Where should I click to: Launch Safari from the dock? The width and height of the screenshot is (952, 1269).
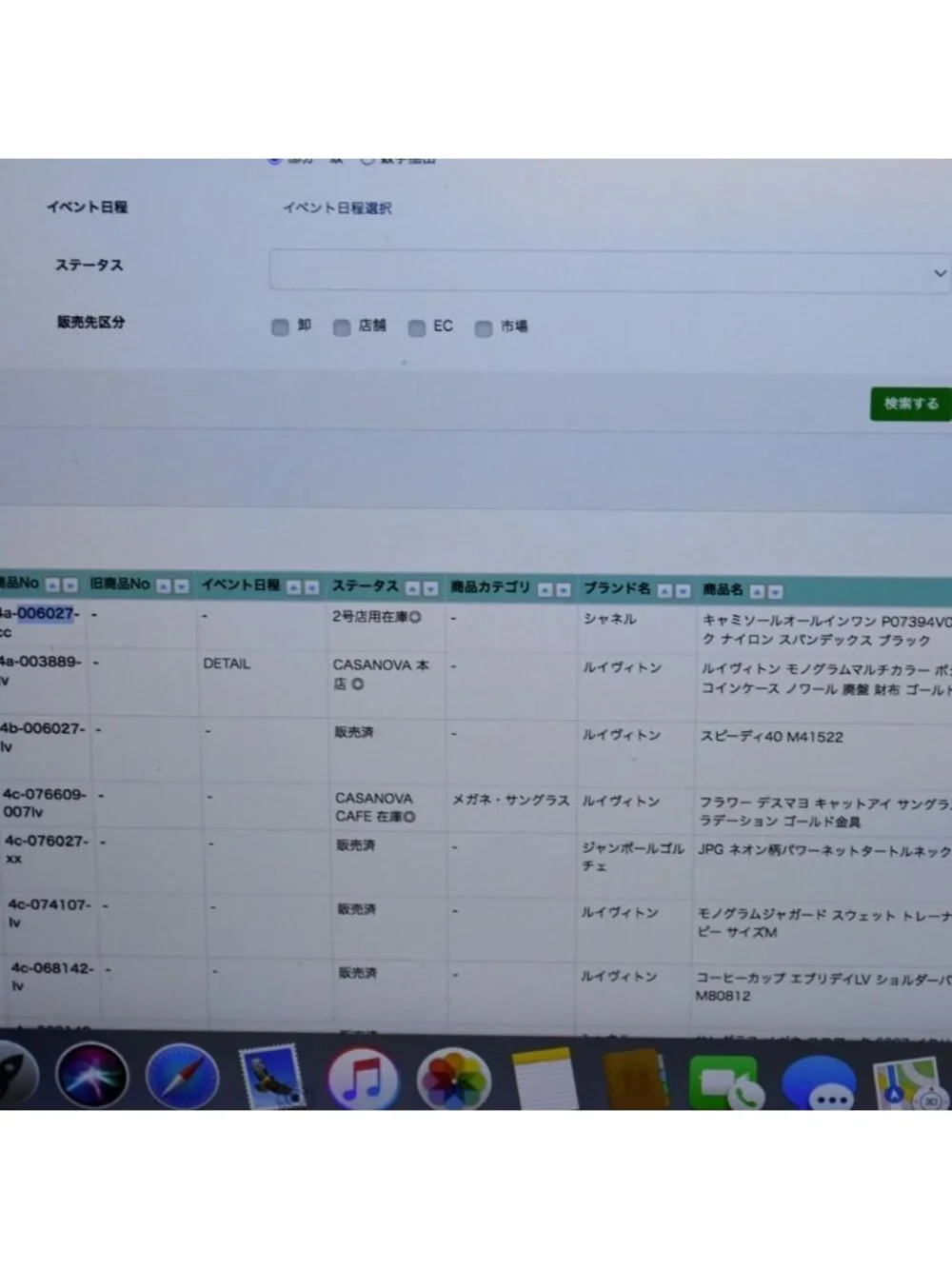click(181, 1077)
